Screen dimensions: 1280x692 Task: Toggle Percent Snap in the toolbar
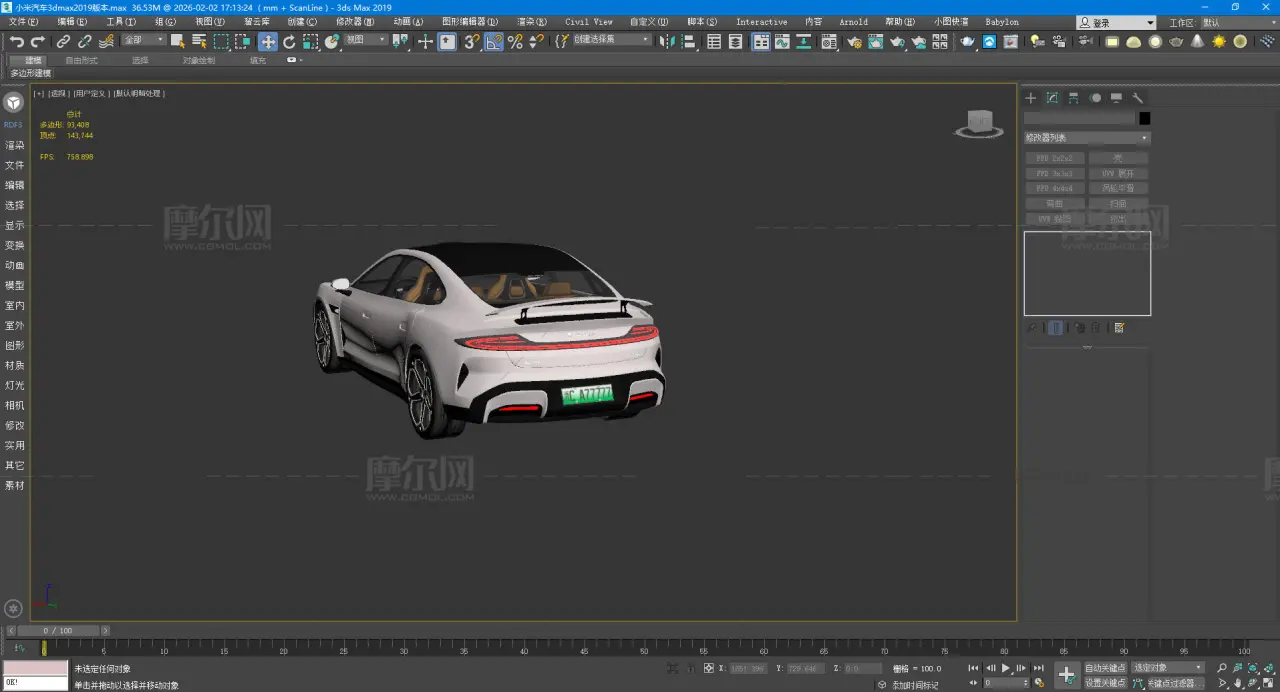tap(515, 41)
